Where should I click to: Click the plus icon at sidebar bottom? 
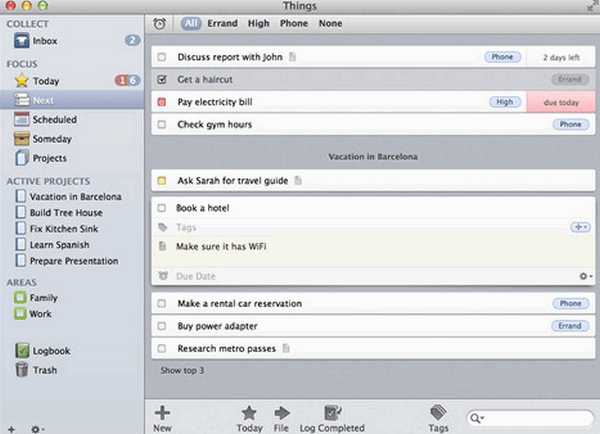pyautogui.click(x=11, y=429)
